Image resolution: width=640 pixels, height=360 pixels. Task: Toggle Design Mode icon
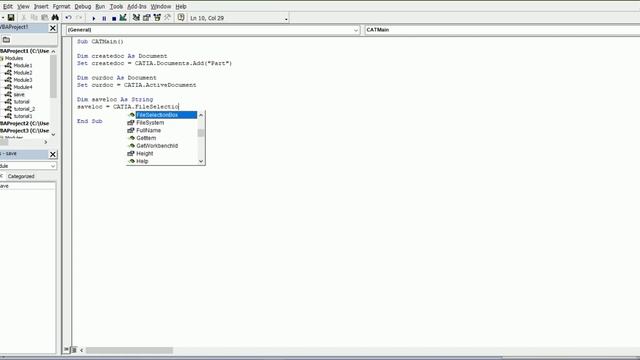tap(123, 18)
